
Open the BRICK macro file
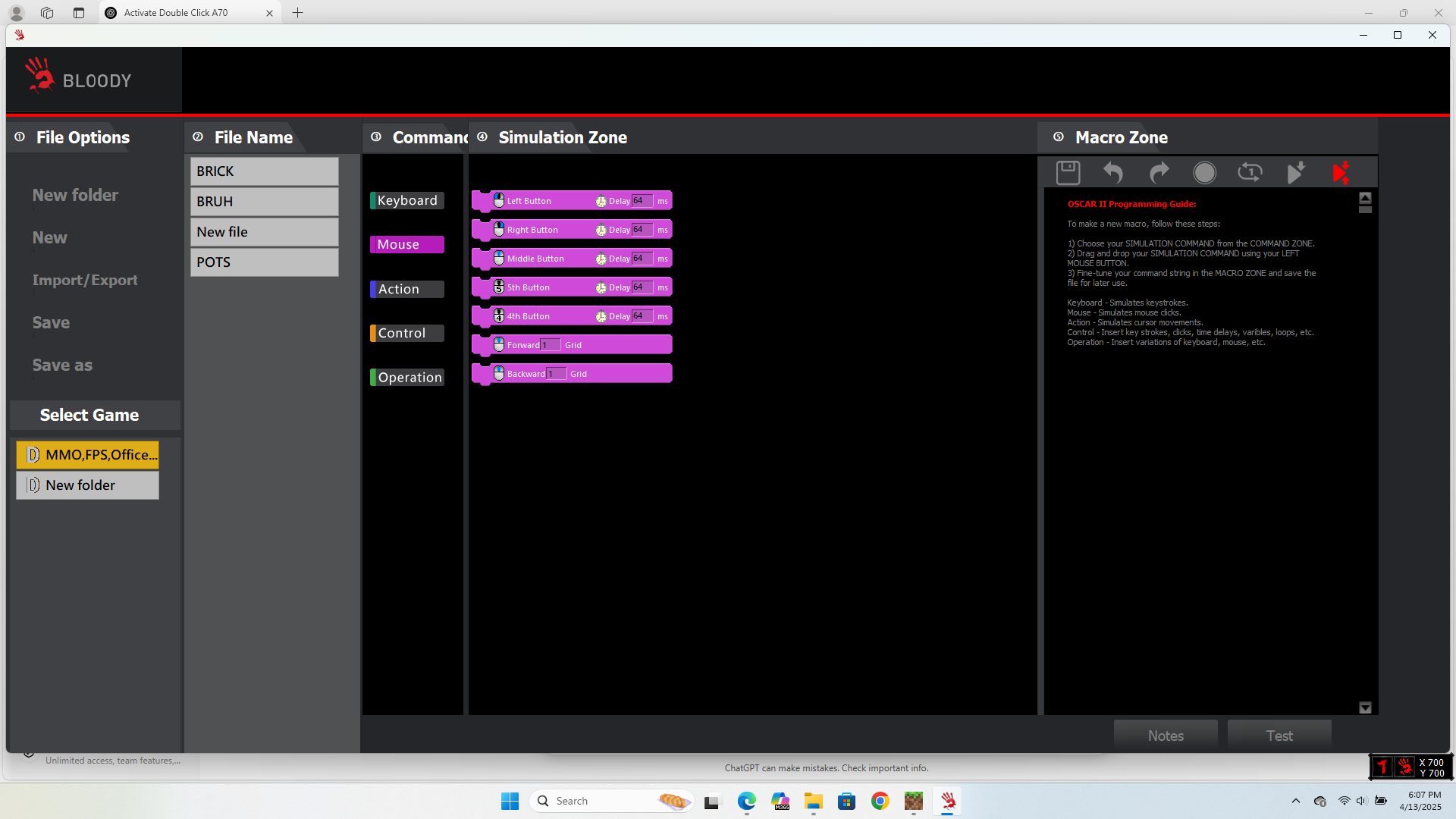pyautogui.click(x=264, y=171)
